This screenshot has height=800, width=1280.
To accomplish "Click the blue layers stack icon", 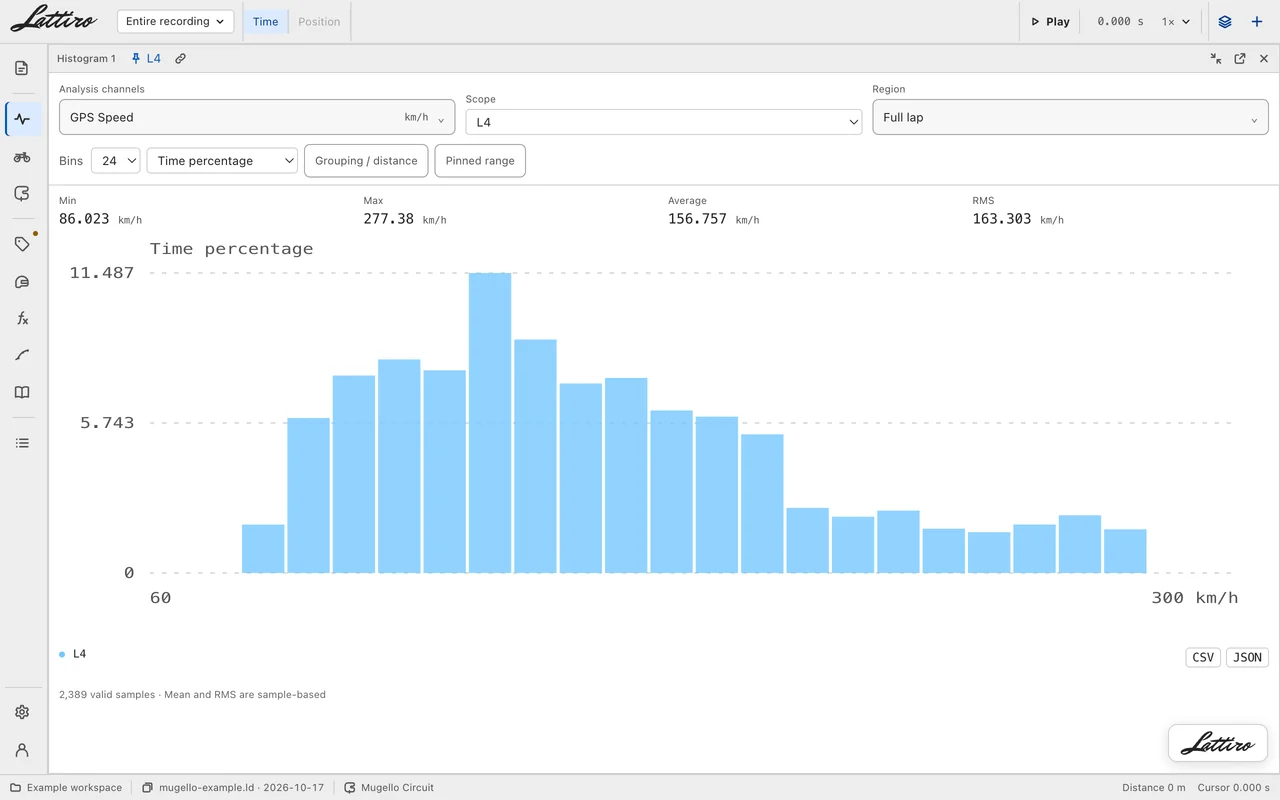I will pyautogui.click(x=1225, y=22).
